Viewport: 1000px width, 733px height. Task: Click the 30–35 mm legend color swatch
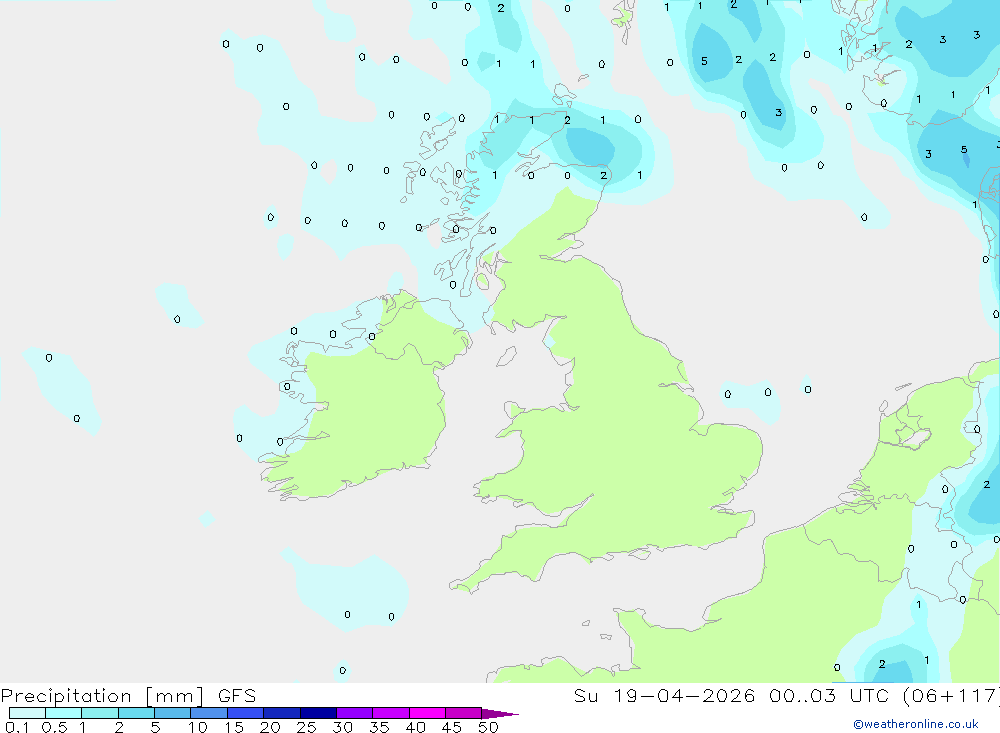[x=354, y=713]
